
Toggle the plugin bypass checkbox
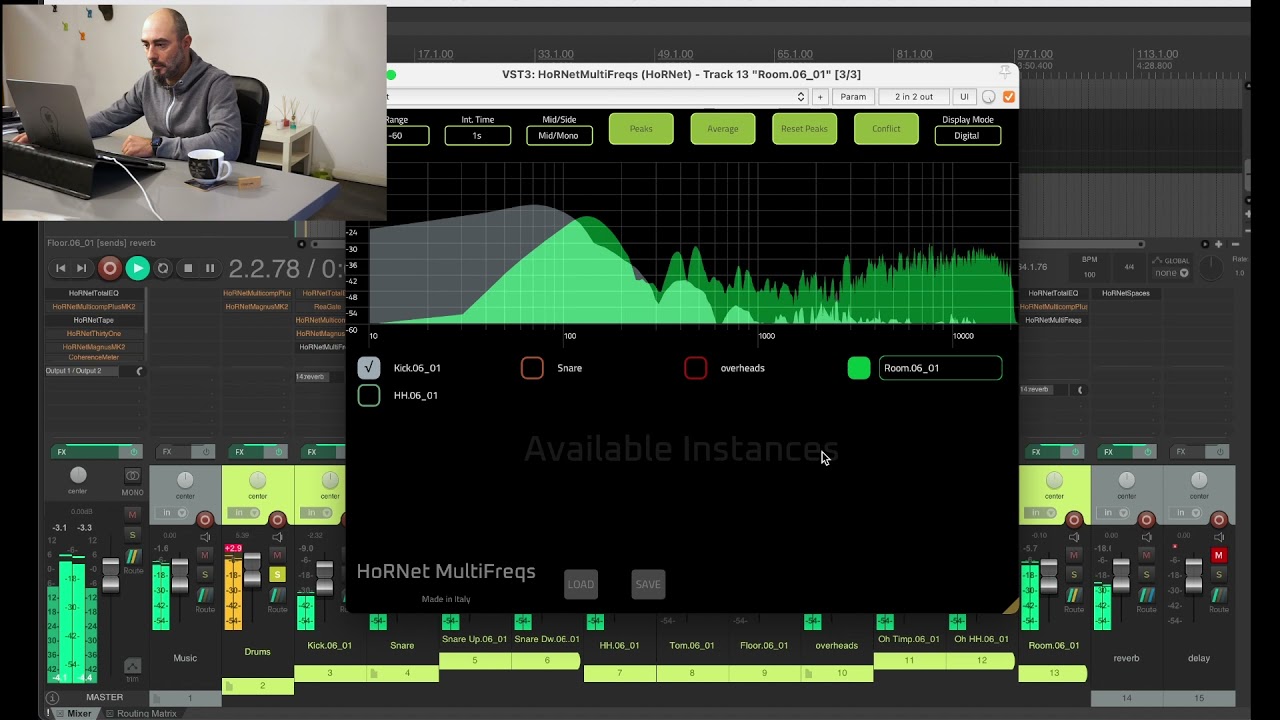point(1008,97)
